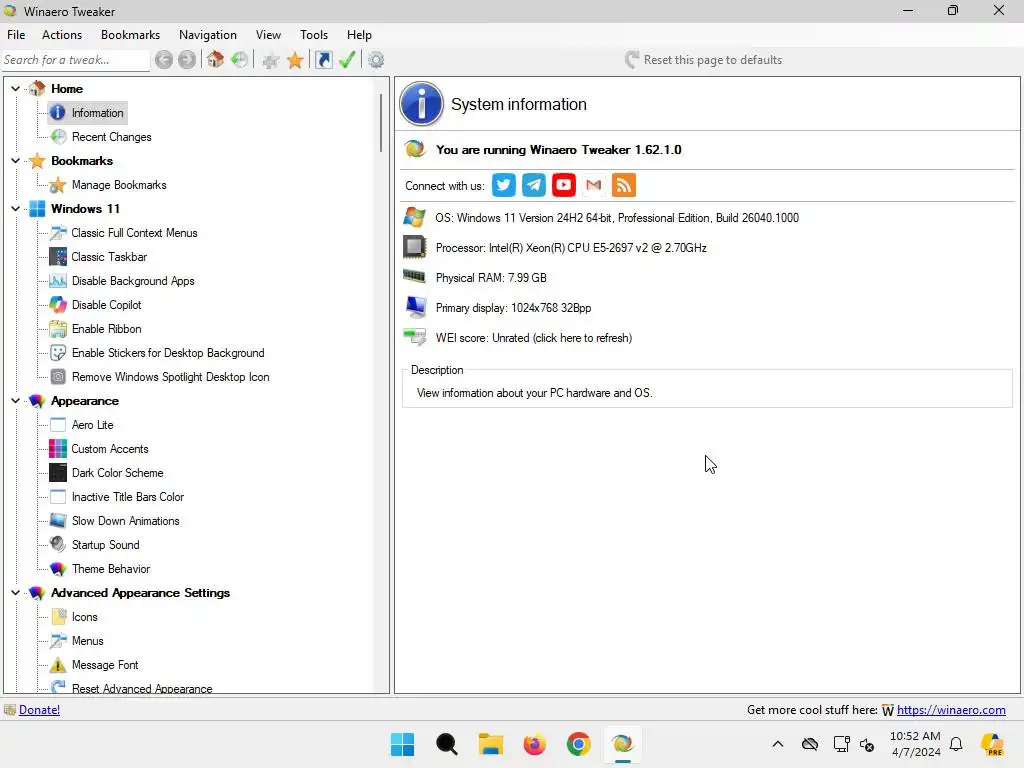Select Dark Color Scheme item
The height and width of the screenshot is (768, 1024).
(118, 473)
